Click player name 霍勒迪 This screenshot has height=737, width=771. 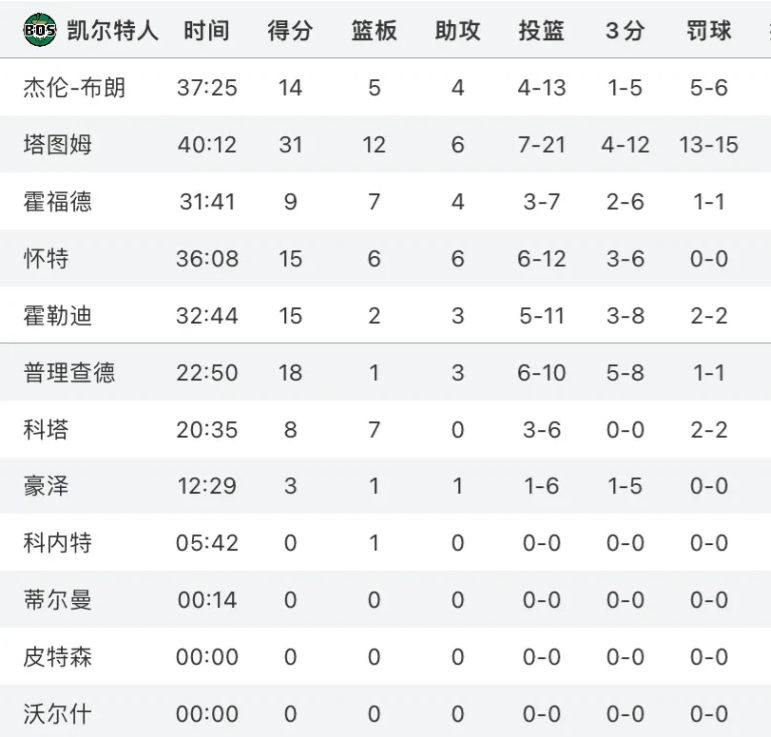click(58, 316)
